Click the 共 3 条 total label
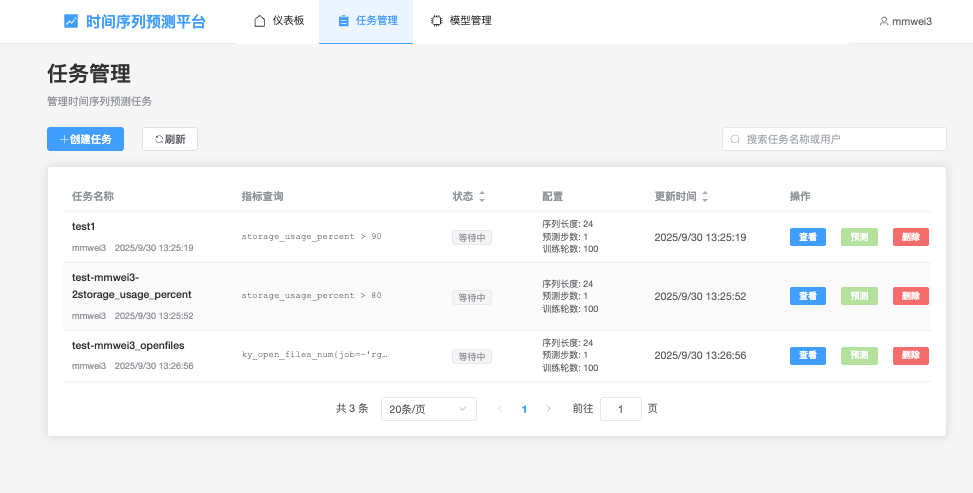The image size is (973, 493). pyautogui.click(x=352, y=409)
